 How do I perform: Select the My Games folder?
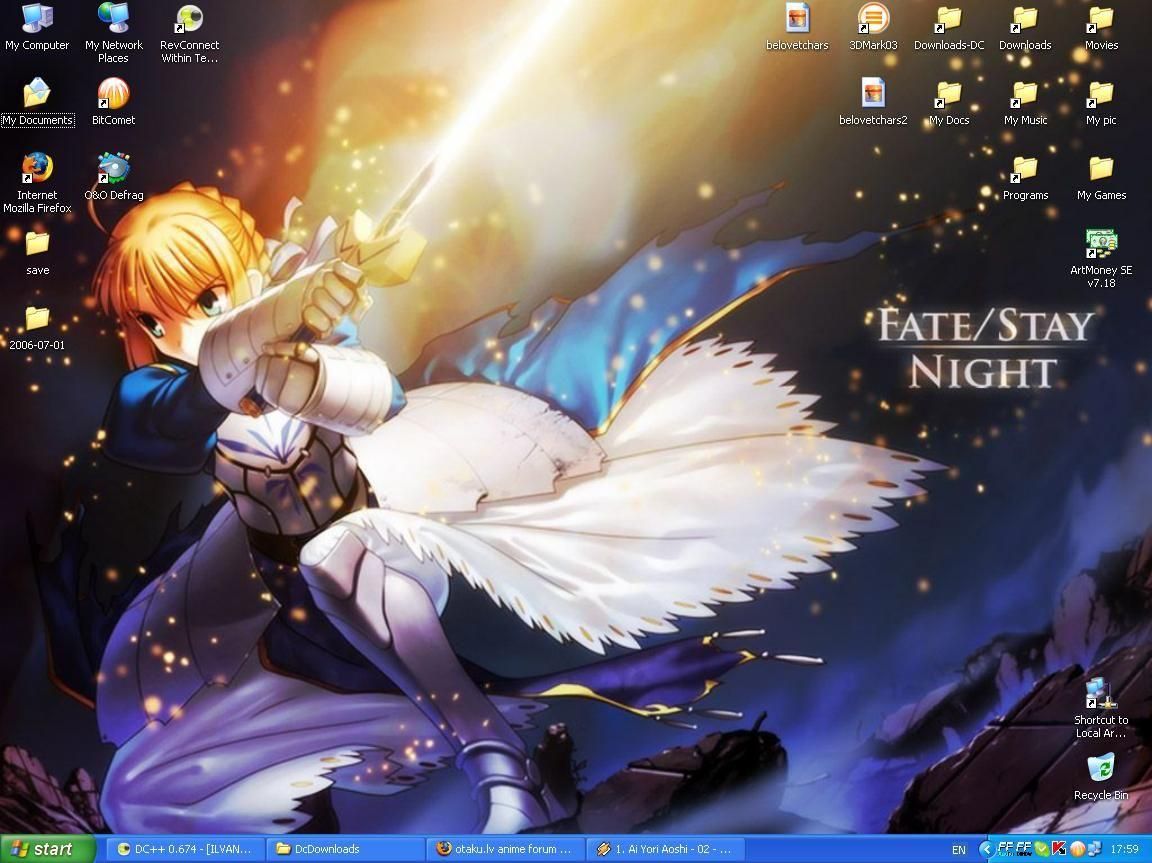tap(1101, 178)
